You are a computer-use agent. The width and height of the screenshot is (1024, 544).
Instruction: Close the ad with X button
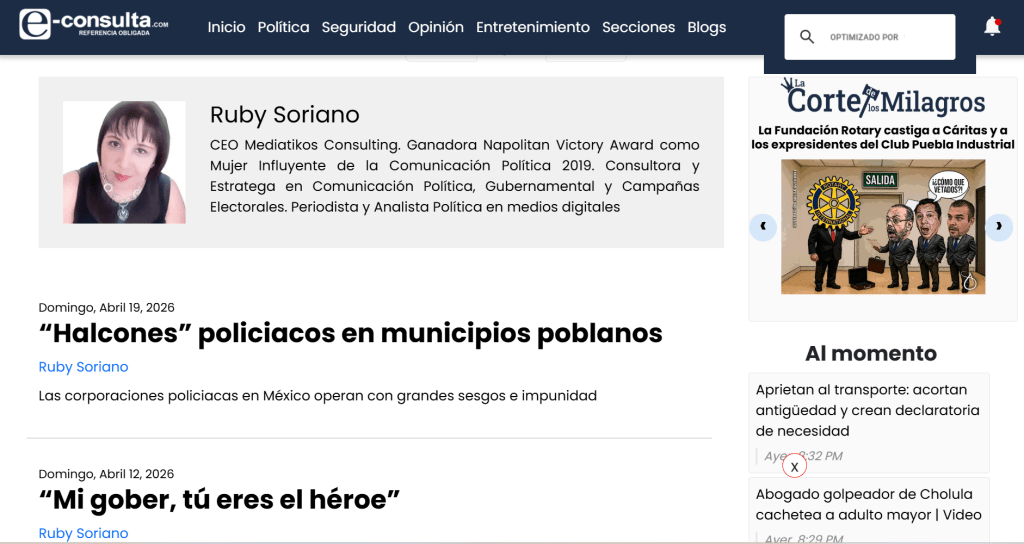pos(794,466)
